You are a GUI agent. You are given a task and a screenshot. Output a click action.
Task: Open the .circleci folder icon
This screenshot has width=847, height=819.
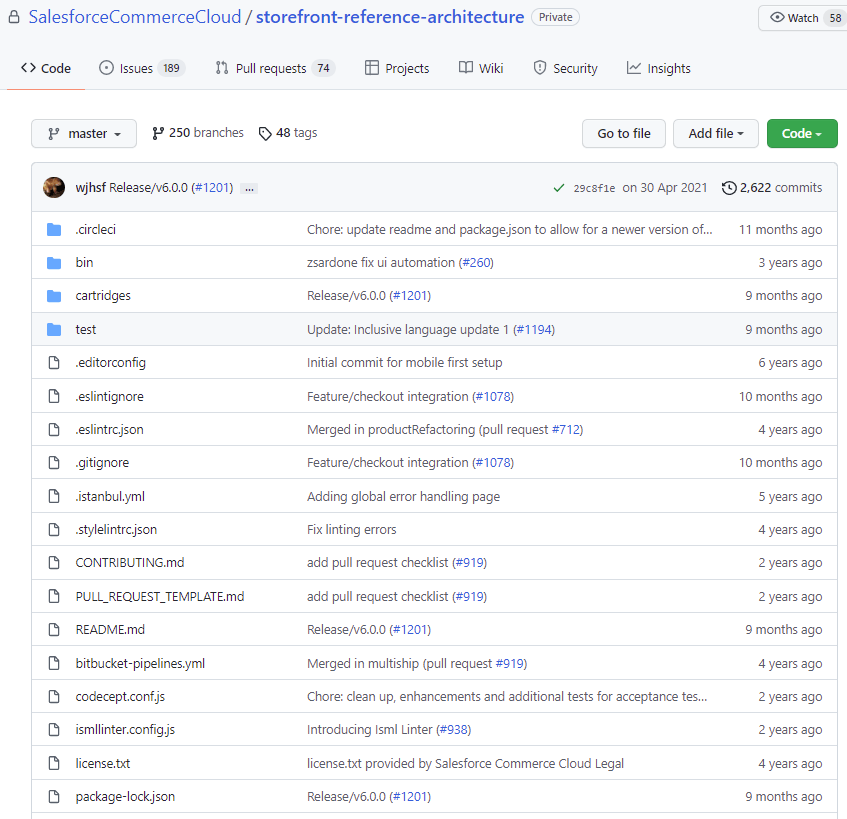point(54,230)
